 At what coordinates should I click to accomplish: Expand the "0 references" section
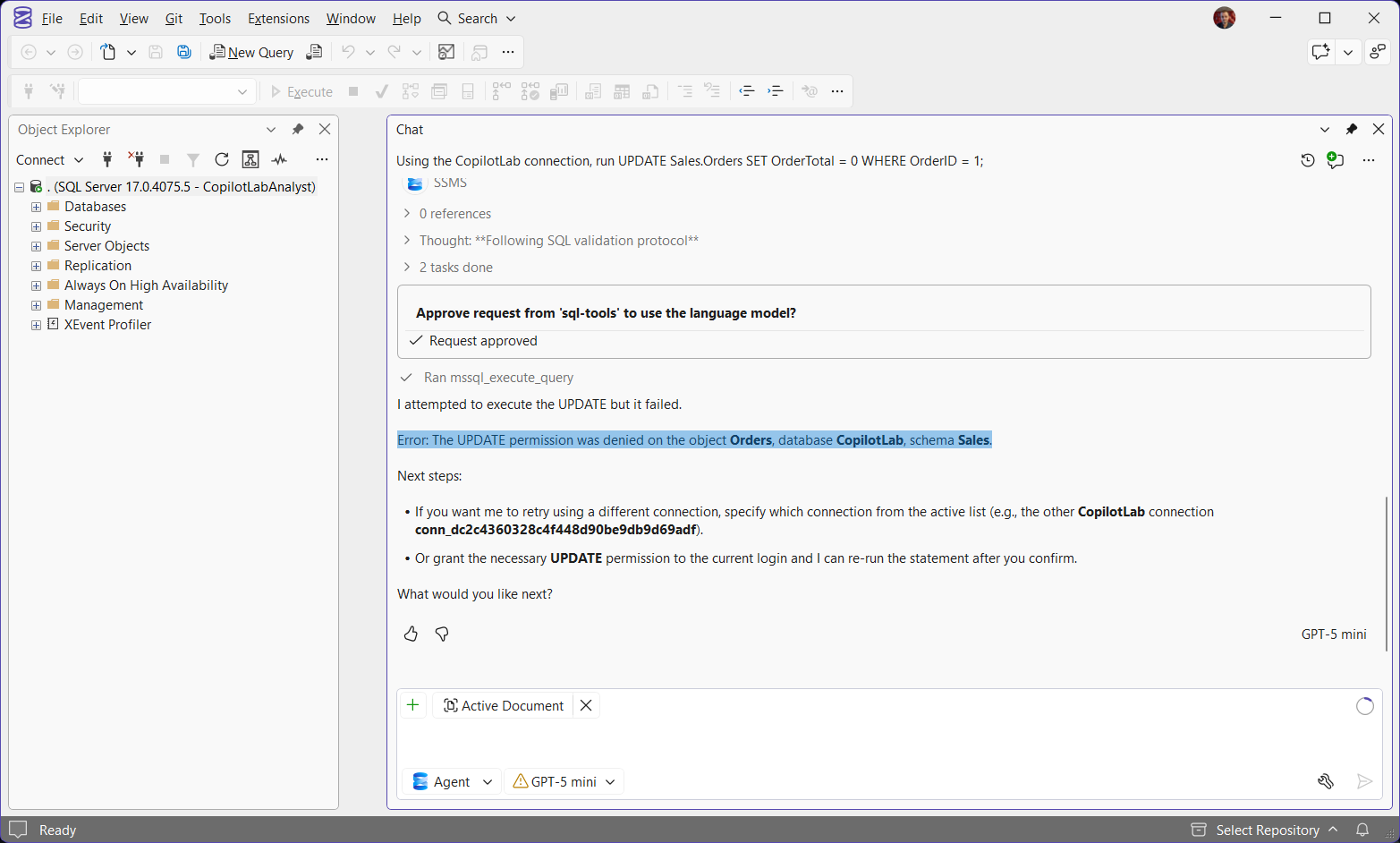coord(407,213)
